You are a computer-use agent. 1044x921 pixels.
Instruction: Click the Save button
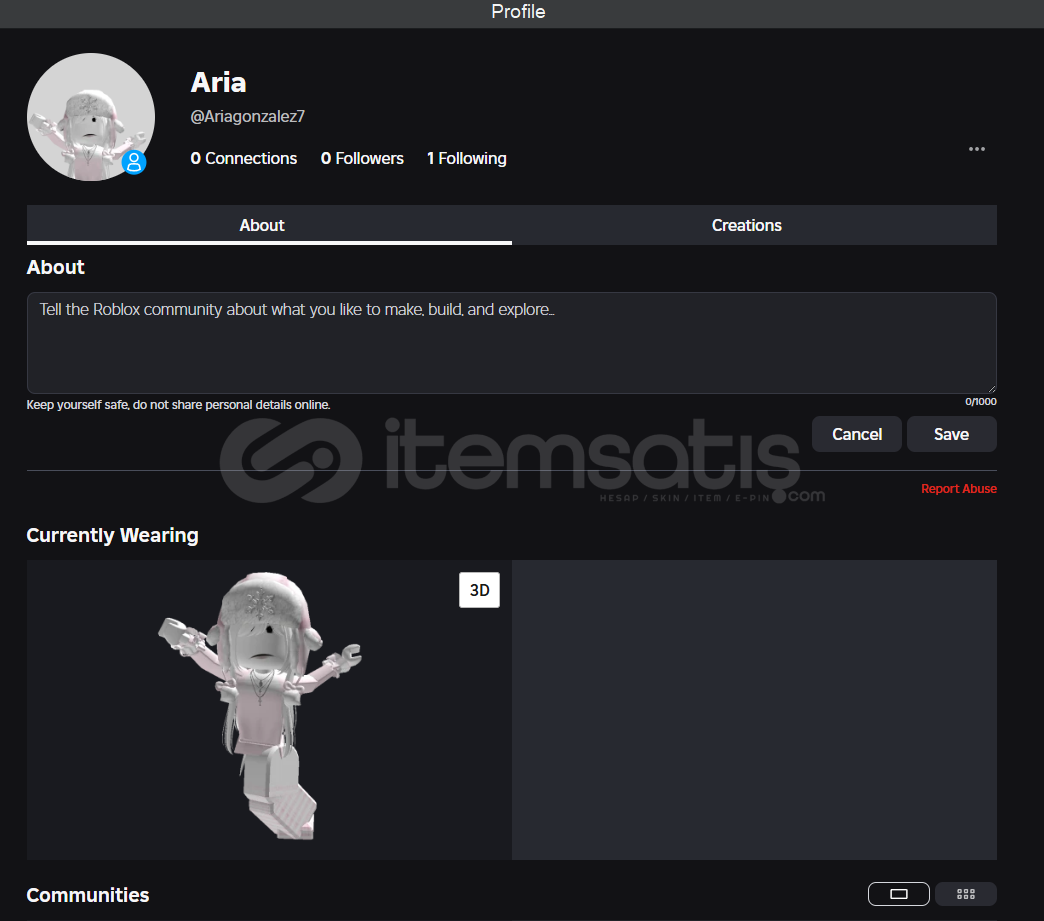(951, 434)
